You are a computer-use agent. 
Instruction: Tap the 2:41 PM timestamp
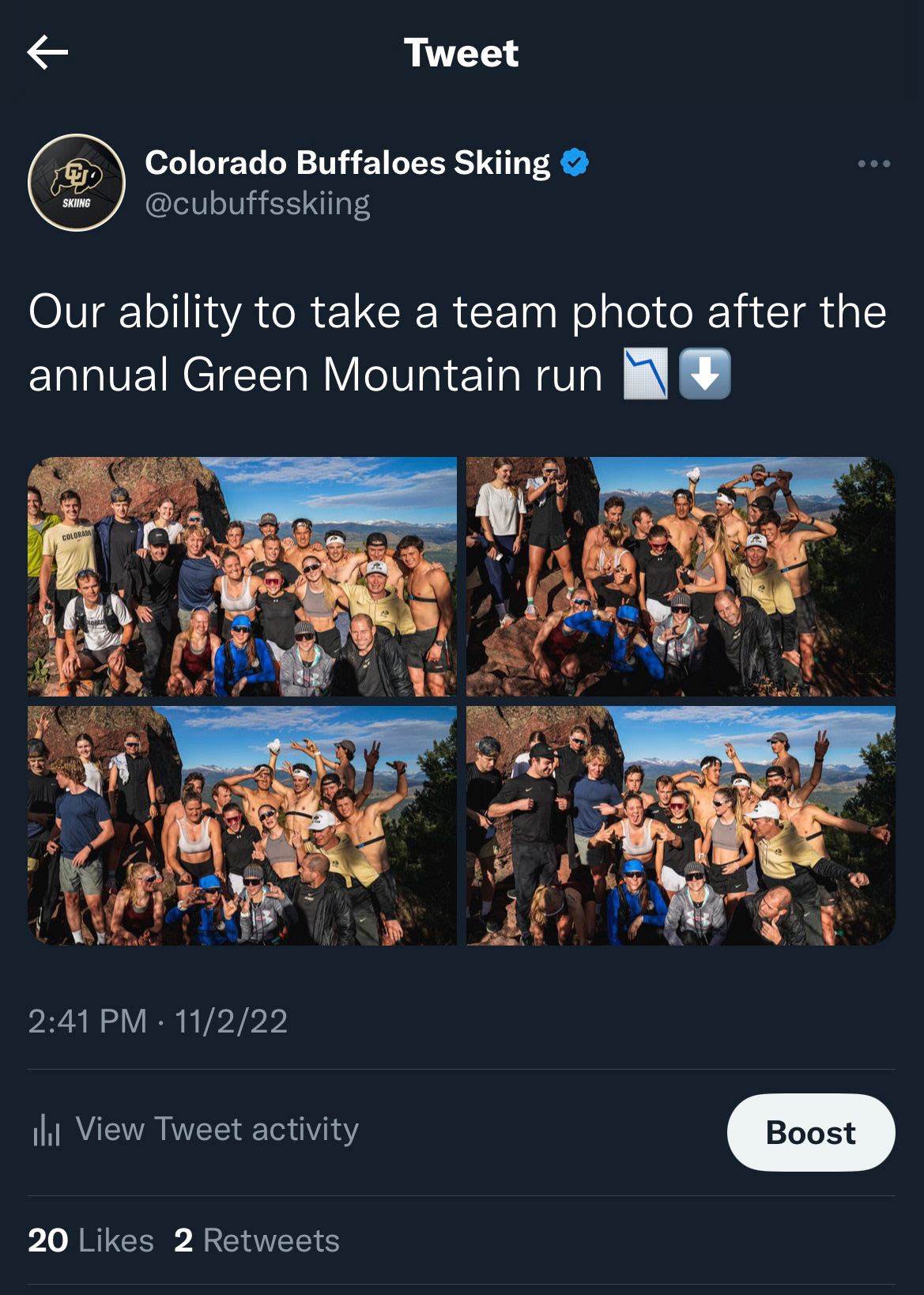coord(87,1021)
